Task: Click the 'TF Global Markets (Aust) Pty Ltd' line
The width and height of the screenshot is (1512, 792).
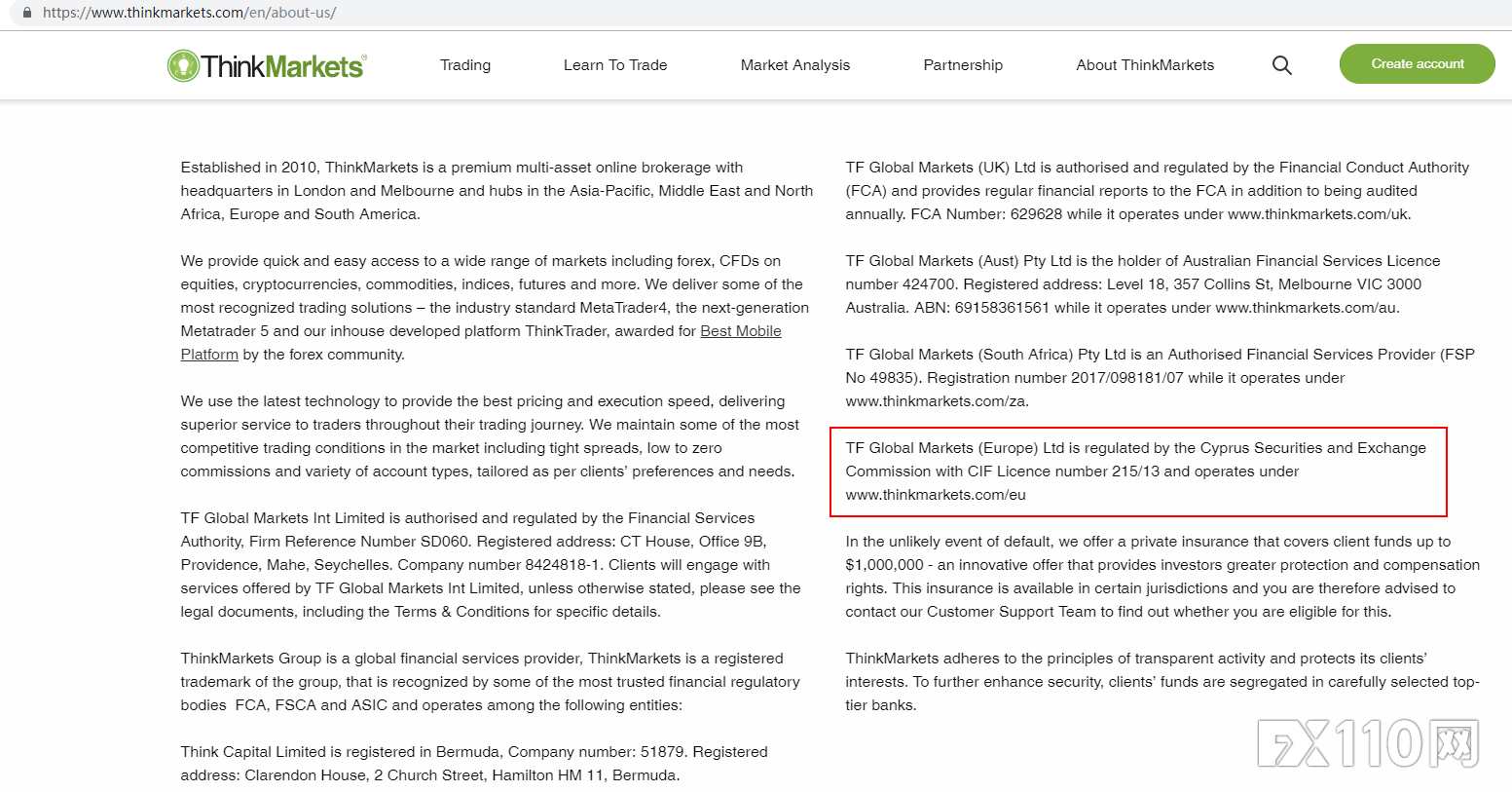Action: 1143,261
